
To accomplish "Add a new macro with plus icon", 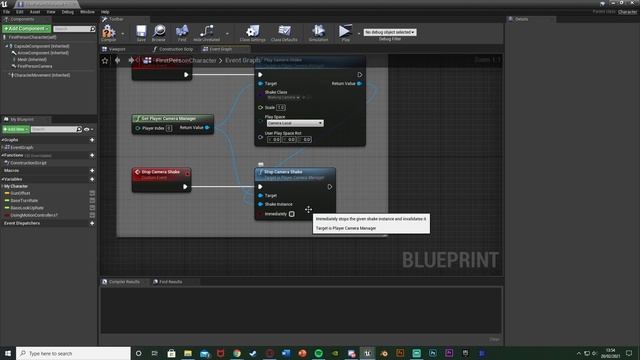I will (92, 171).
